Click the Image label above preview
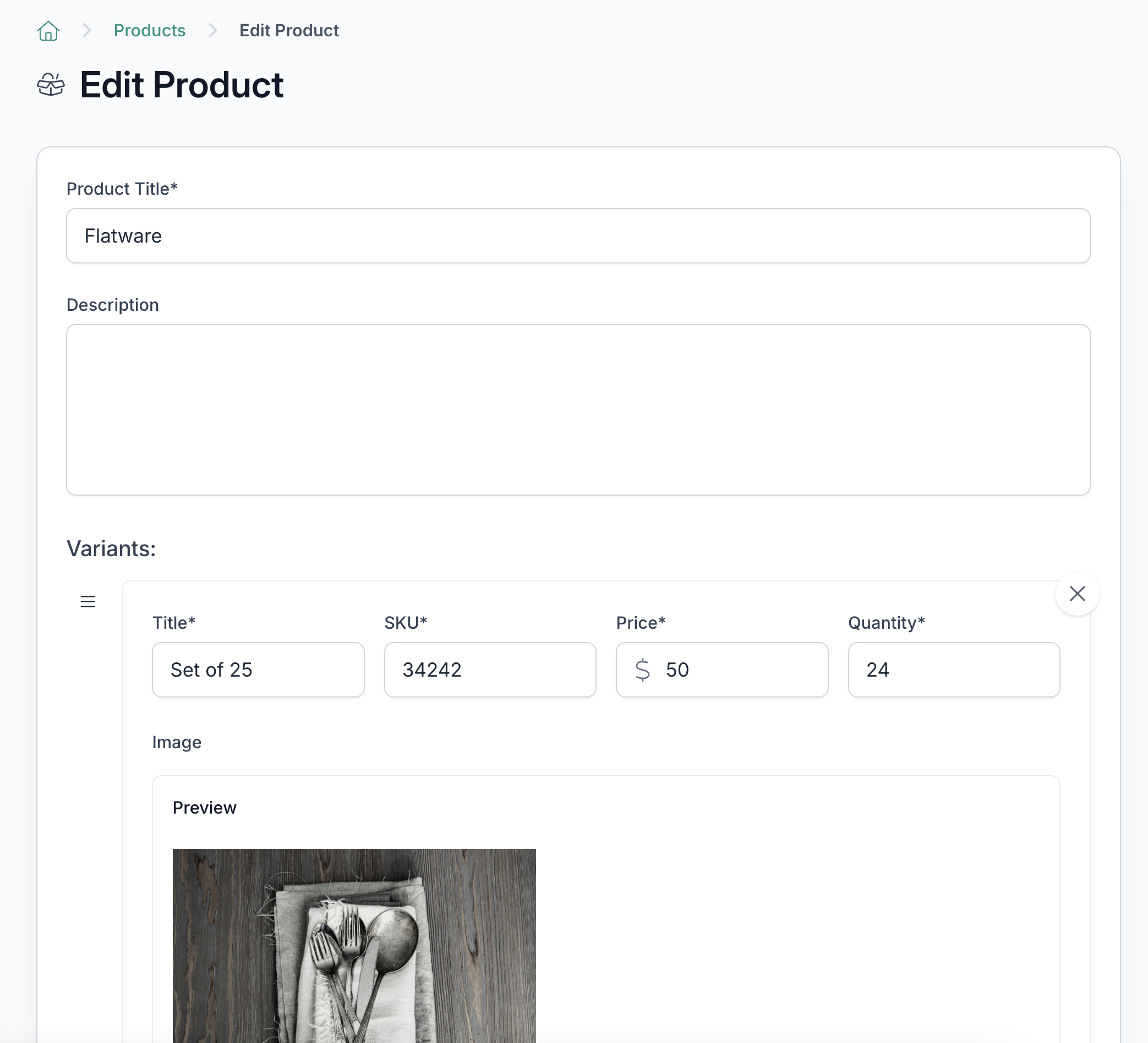The image size is (1148, 1043). (x=177, y=742)
